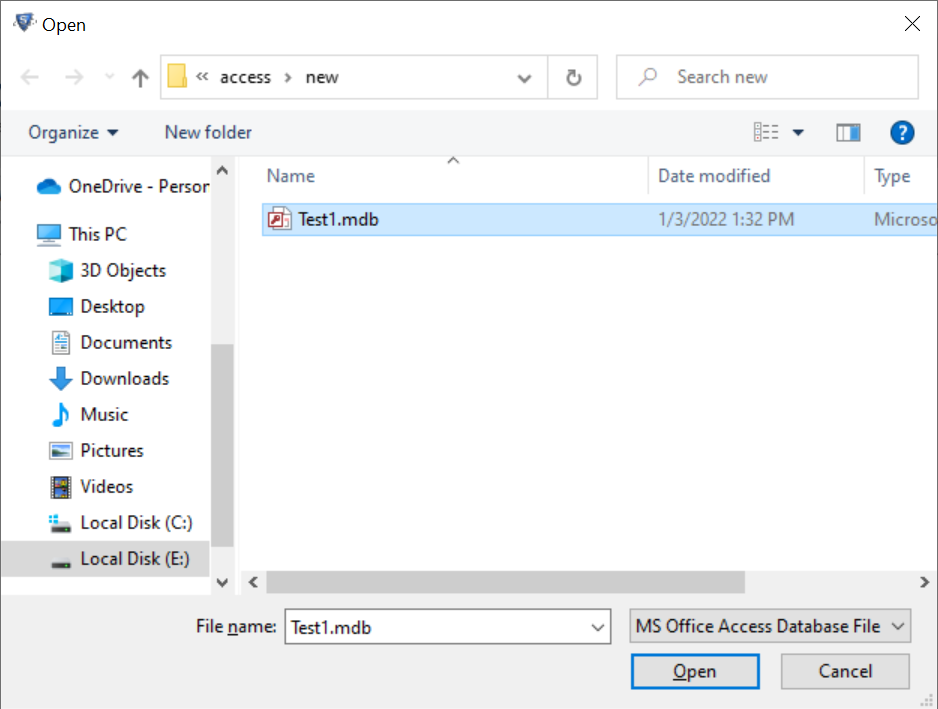Sort by Date modified column
The width and height of the screenshot is (938, 709).
714,176
